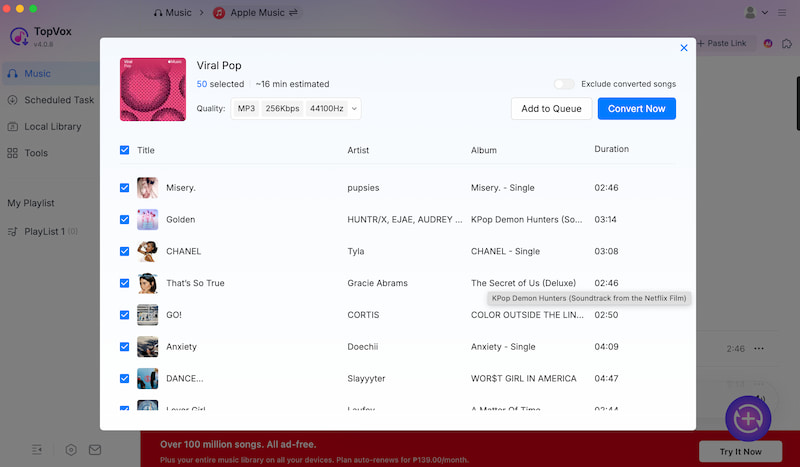800x467 pixels.
Task: Uncheck the Golden song checkbox
Action: (124, 219)
